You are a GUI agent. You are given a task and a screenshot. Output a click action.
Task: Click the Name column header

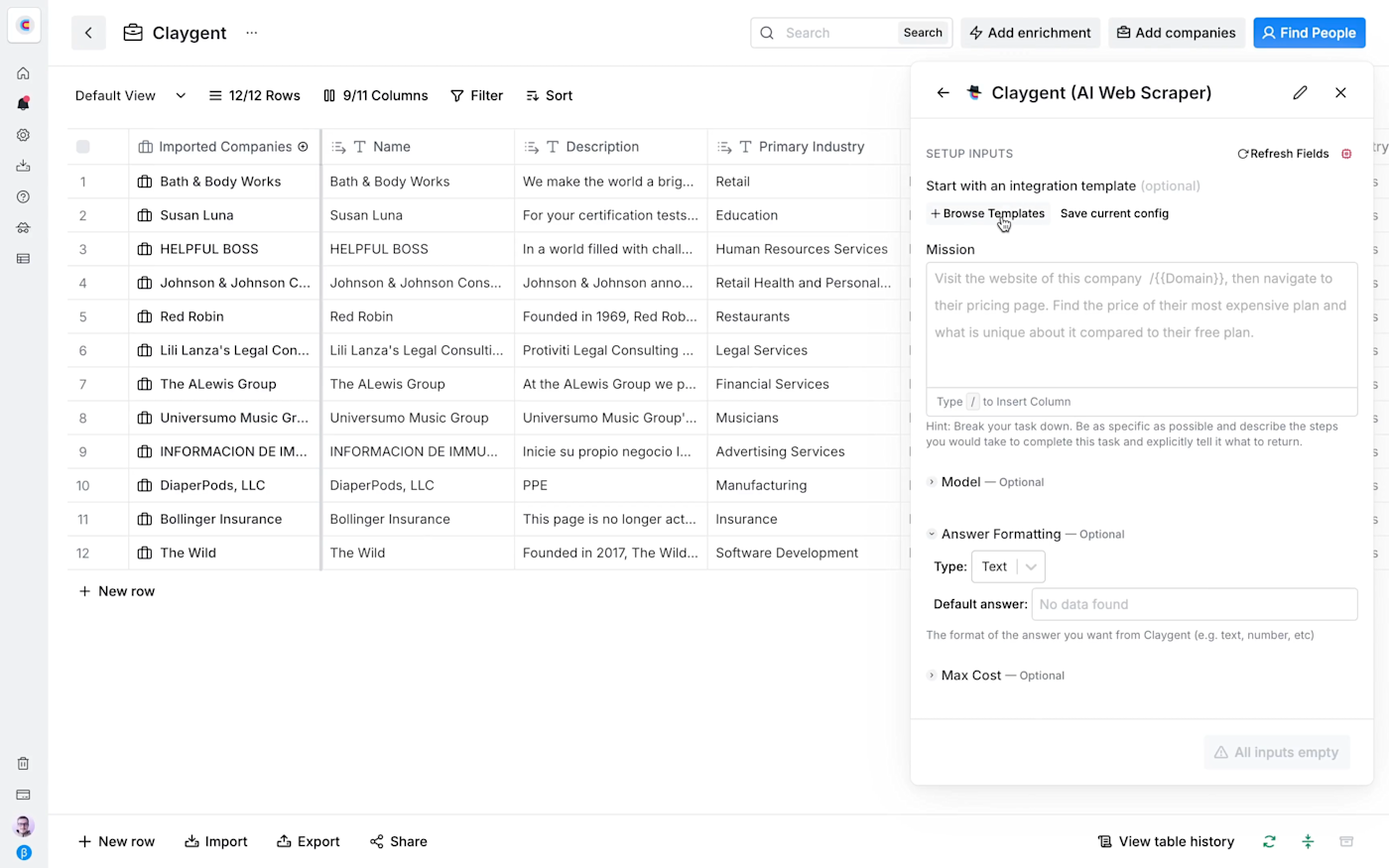(x=418, y=147)
